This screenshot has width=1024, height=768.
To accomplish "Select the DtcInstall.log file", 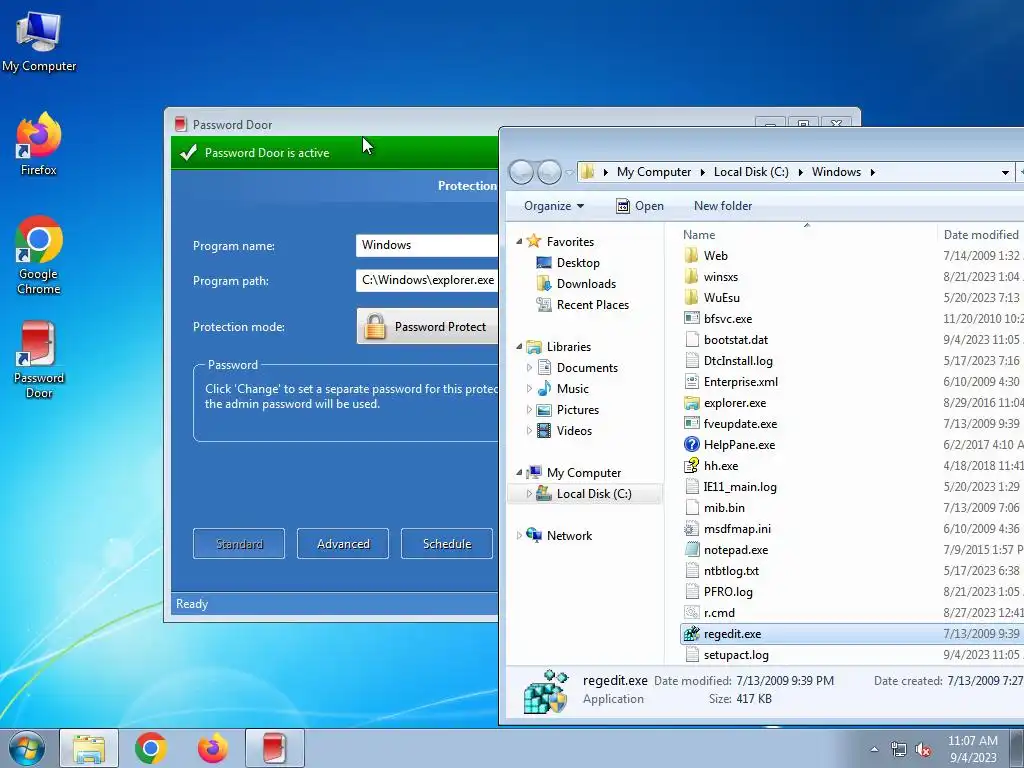I will 738,360.
